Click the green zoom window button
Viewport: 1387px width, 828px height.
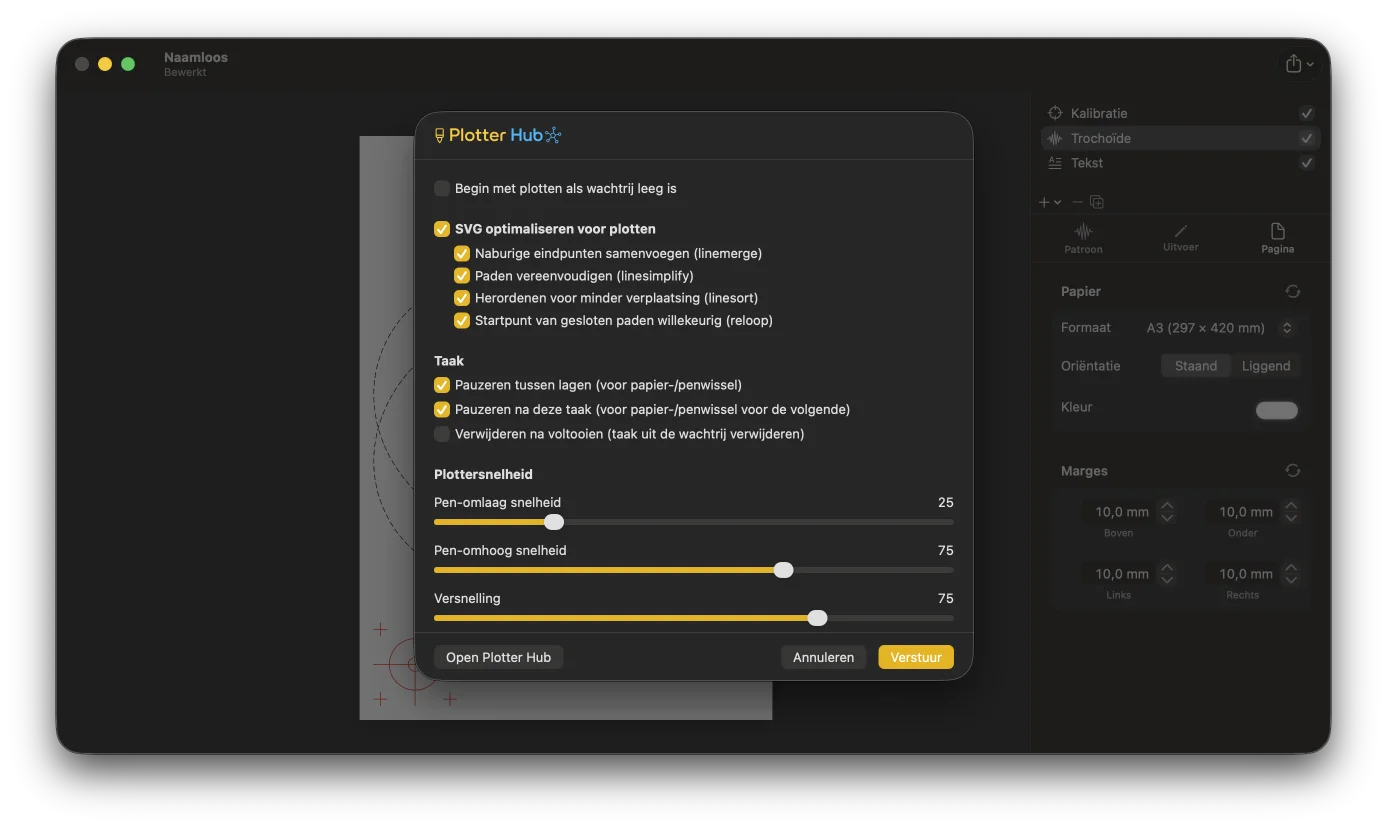(128, 64)
